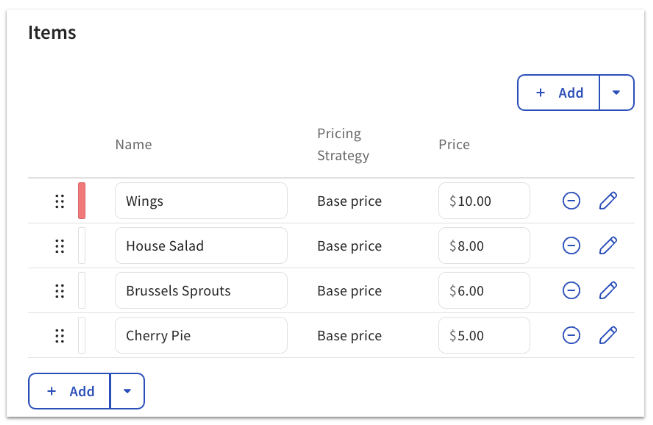The height and width of the screenshot is (425, 653).
Task: Click the Brussels Sprouts name field
Action: 201,291
